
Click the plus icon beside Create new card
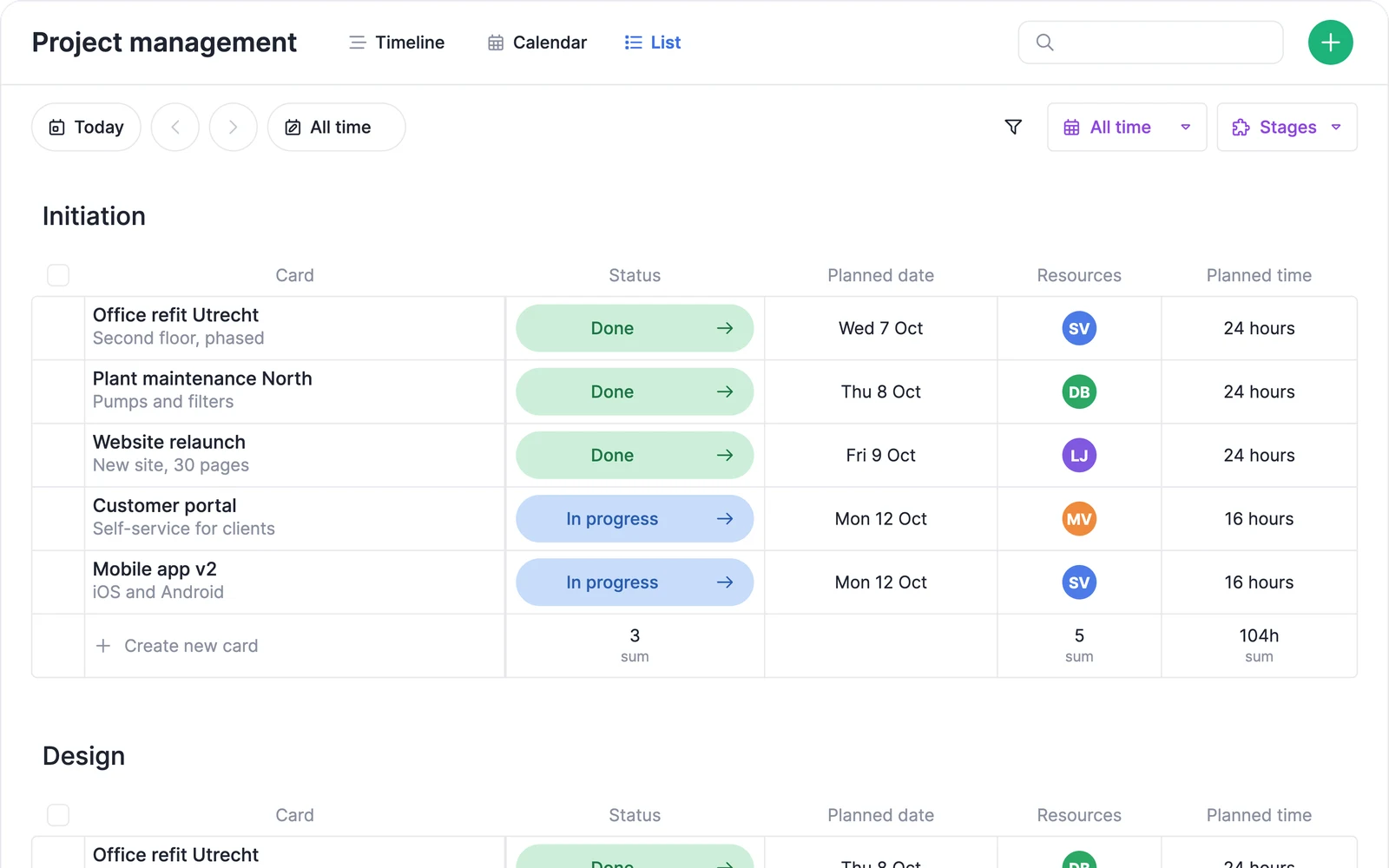pos(103,646)
